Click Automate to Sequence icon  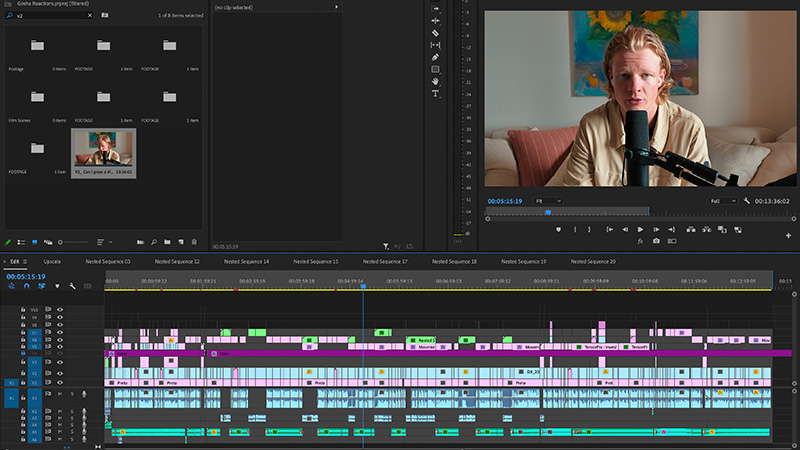(140, 242)
